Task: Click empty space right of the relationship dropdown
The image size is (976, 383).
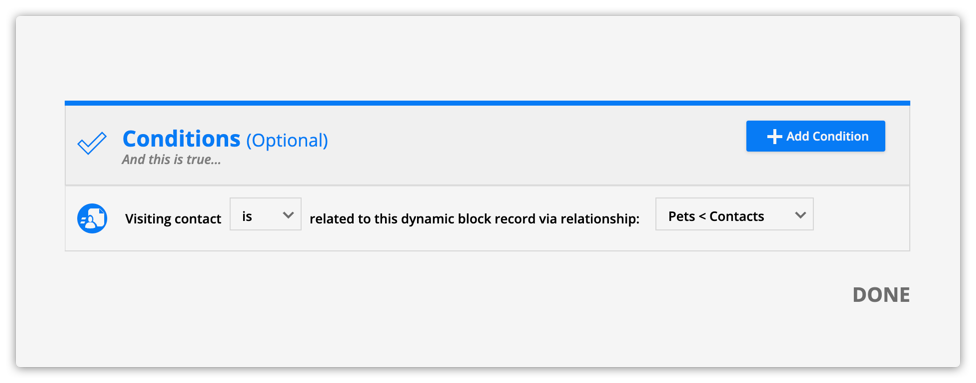Action: tap(861, 218)
